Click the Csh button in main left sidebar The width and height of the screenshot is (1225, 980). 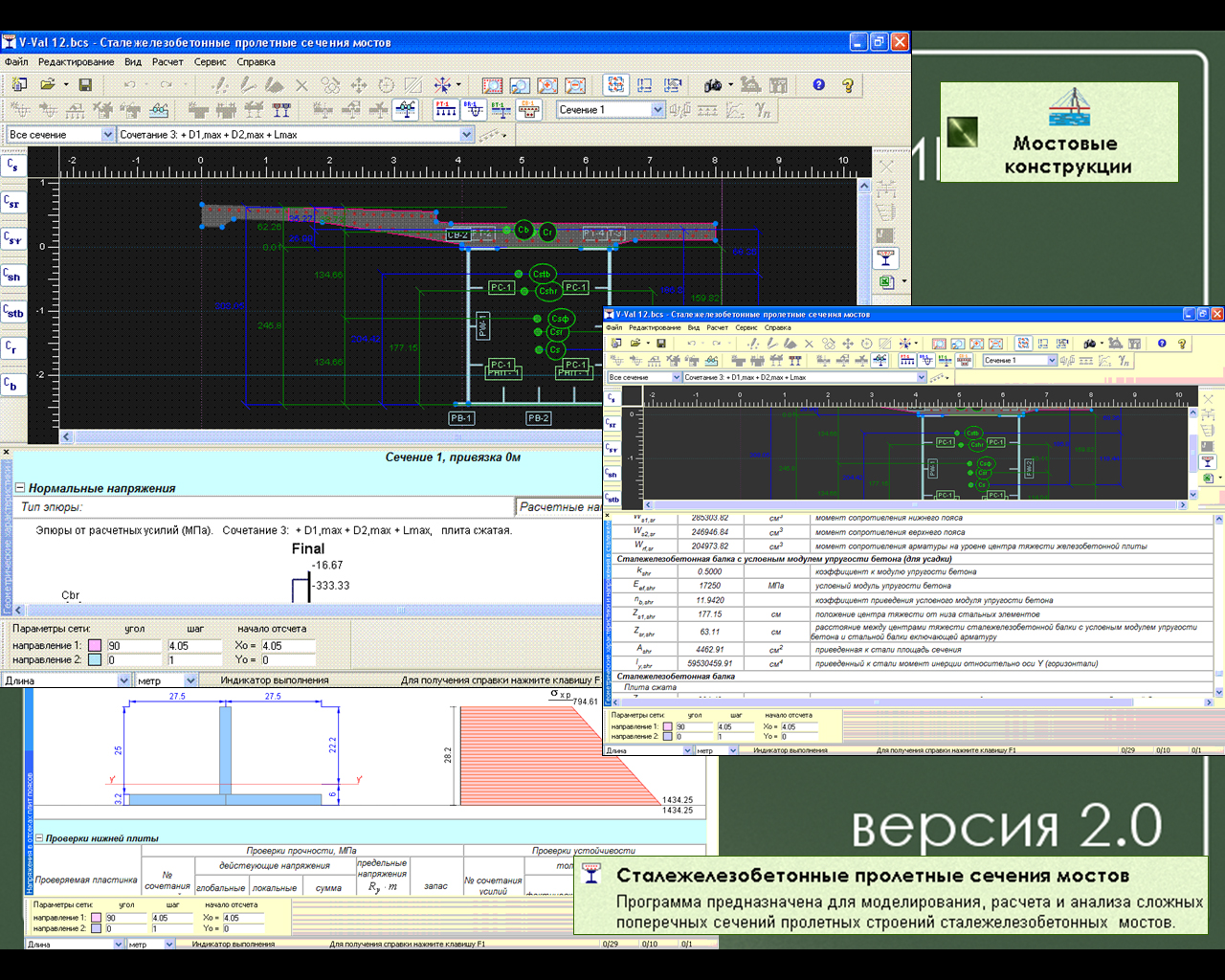[12, 276]
